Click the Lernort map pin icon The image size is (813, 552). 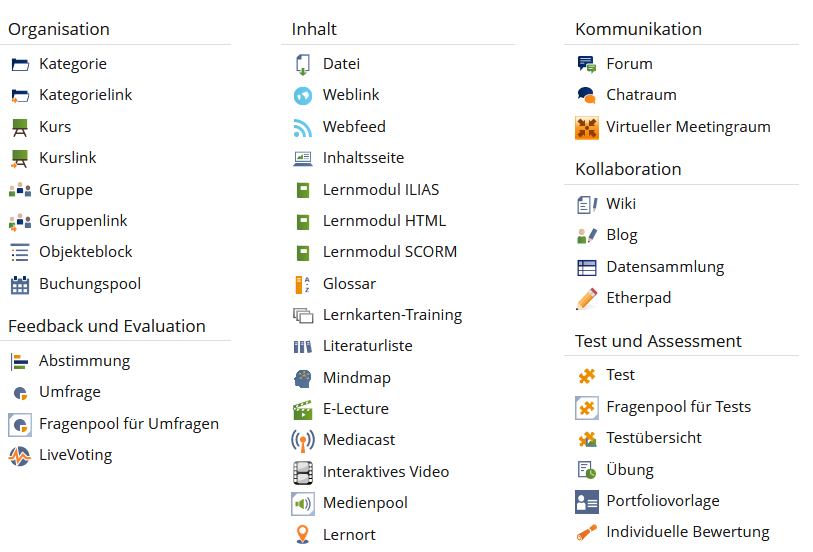(x=303, y=535)
